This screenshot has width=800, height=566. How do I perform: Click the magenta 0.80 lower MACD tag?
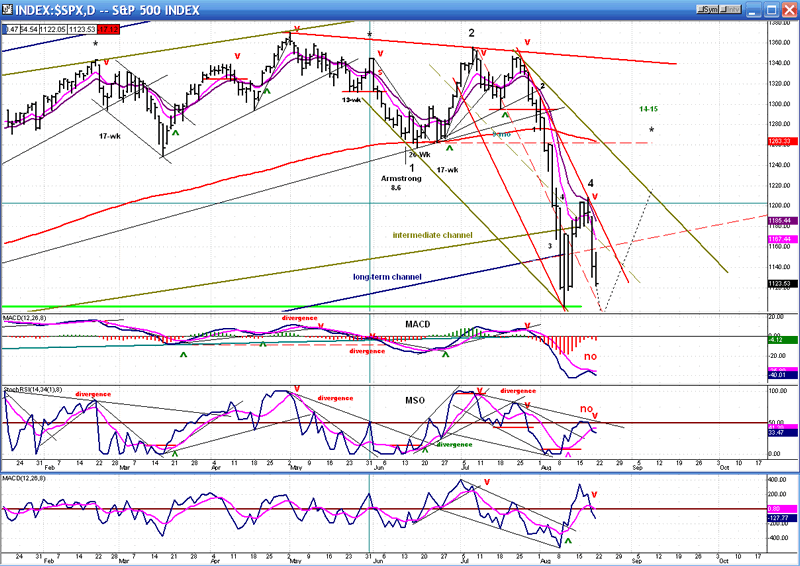[x=780, y=508]
